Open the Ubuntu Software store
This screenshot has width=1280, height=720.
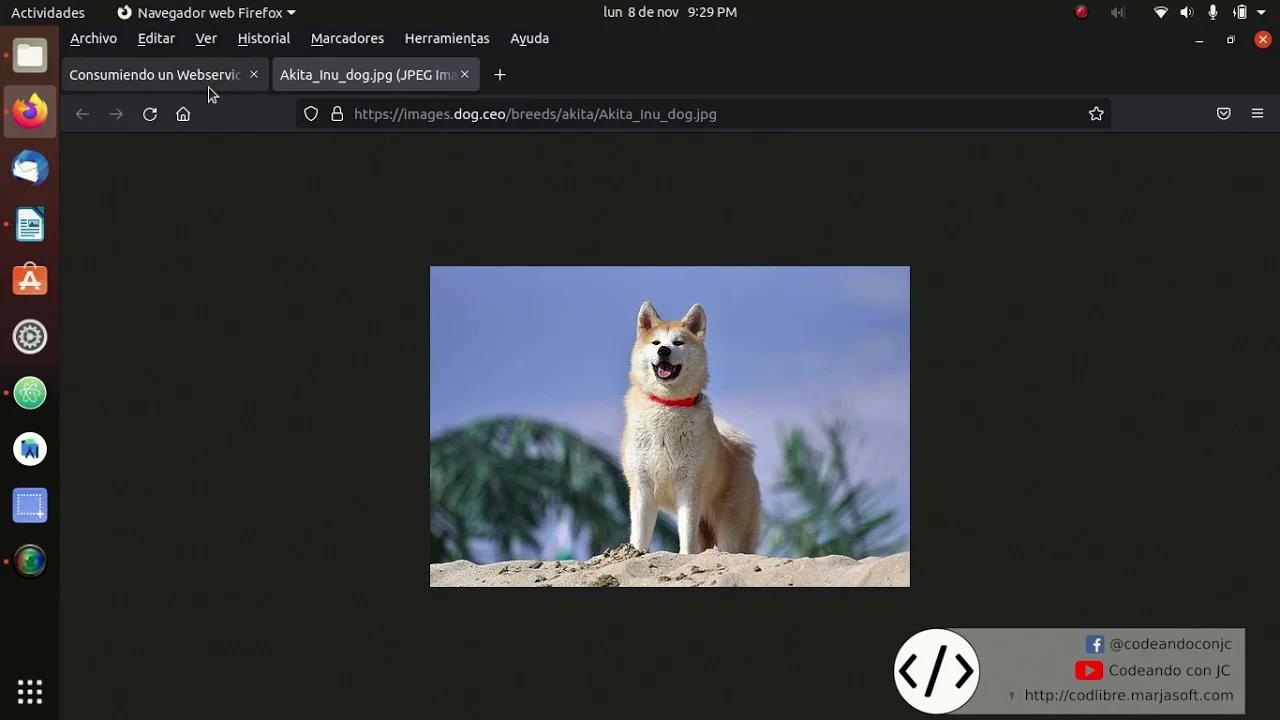30,281
